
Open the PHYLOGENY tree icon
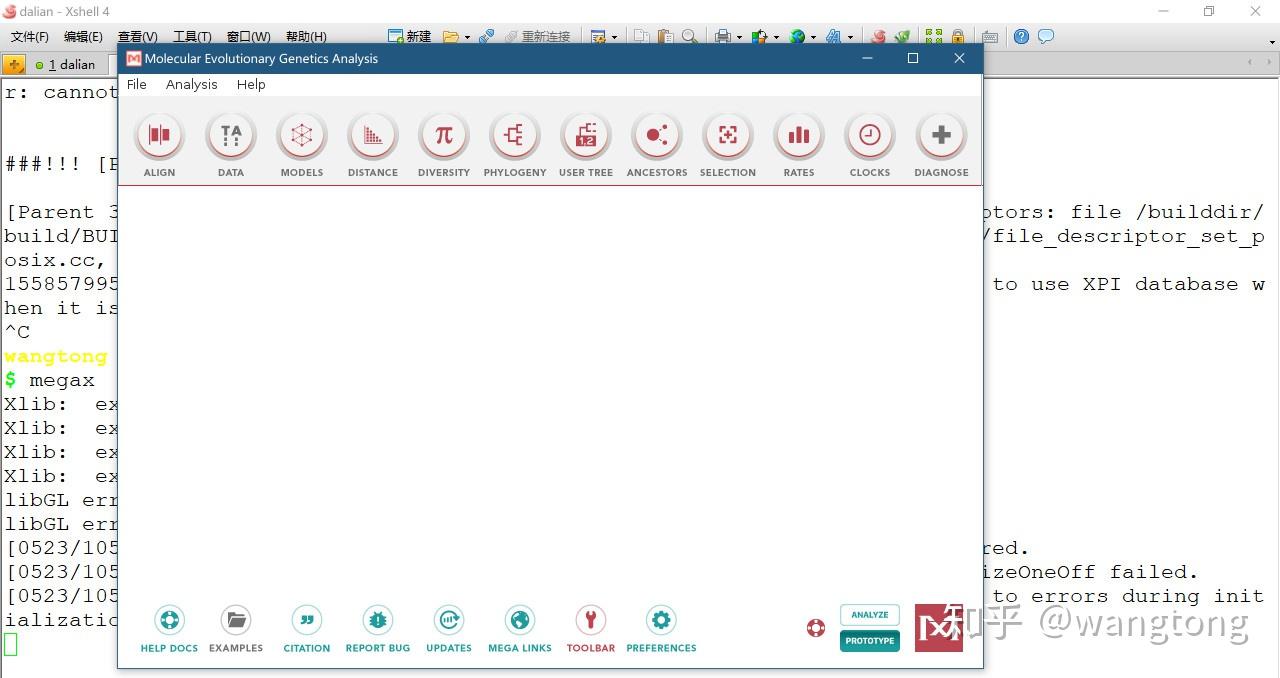(x=515, y=136)
